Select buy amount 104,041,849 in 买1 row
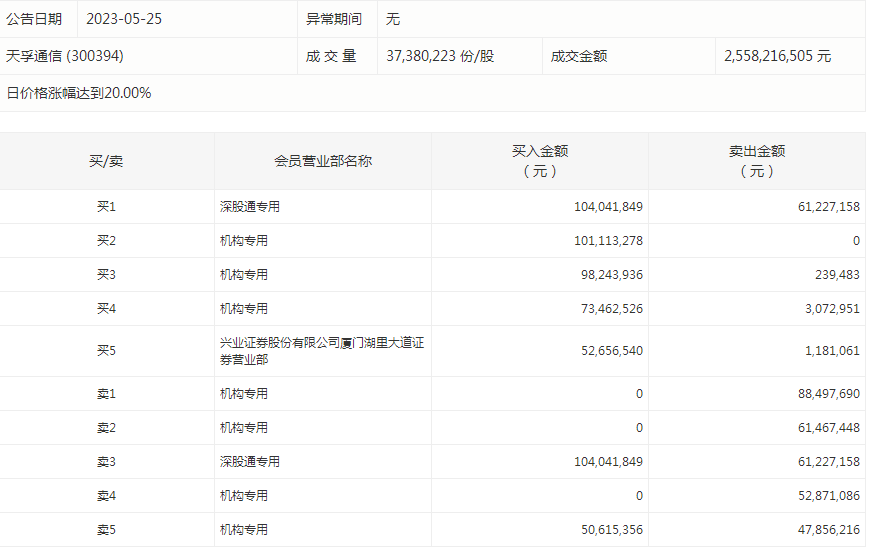The width and height of the screenshot is (869, 549). pyautogui.click(x=608, y=207)
